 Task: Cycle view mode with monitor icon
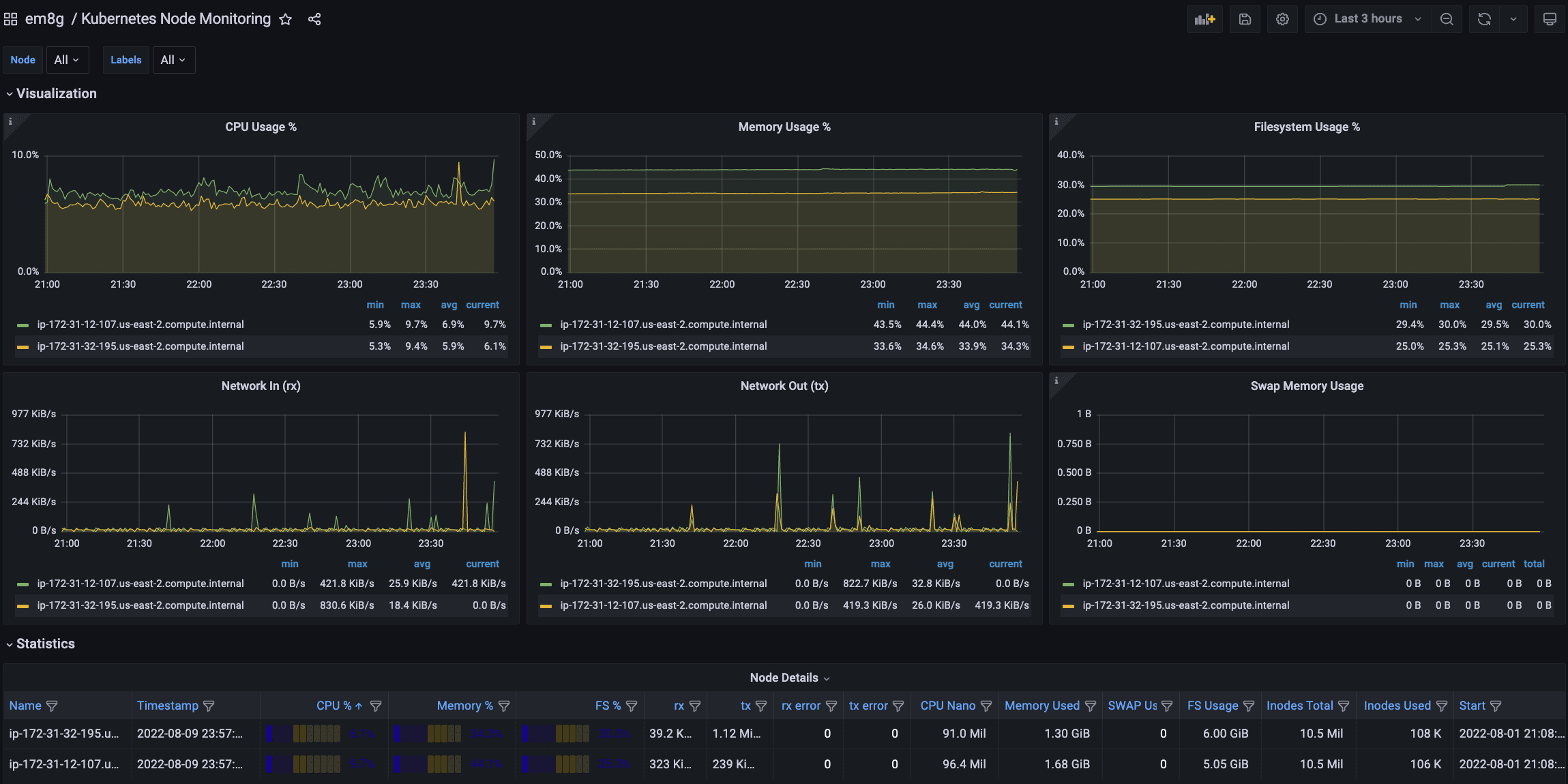click(x=1550, y=19)
